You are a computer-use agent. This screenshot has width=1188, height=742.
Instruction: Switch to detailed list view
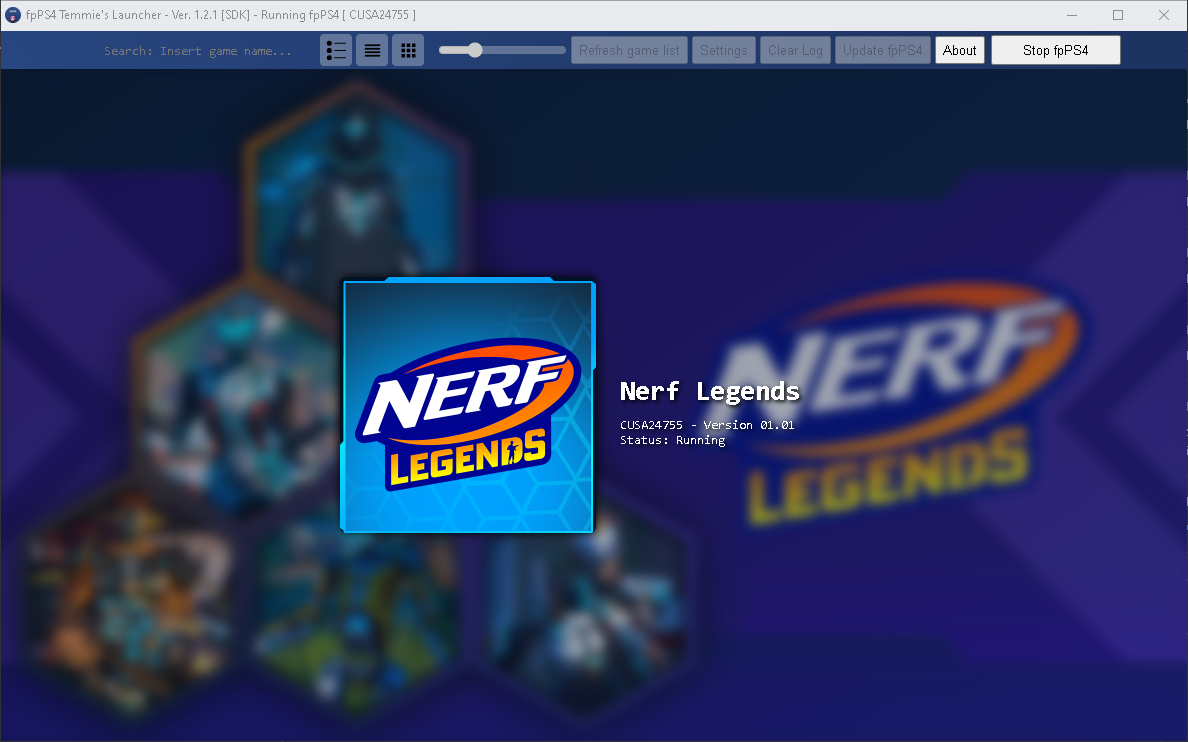336,49
